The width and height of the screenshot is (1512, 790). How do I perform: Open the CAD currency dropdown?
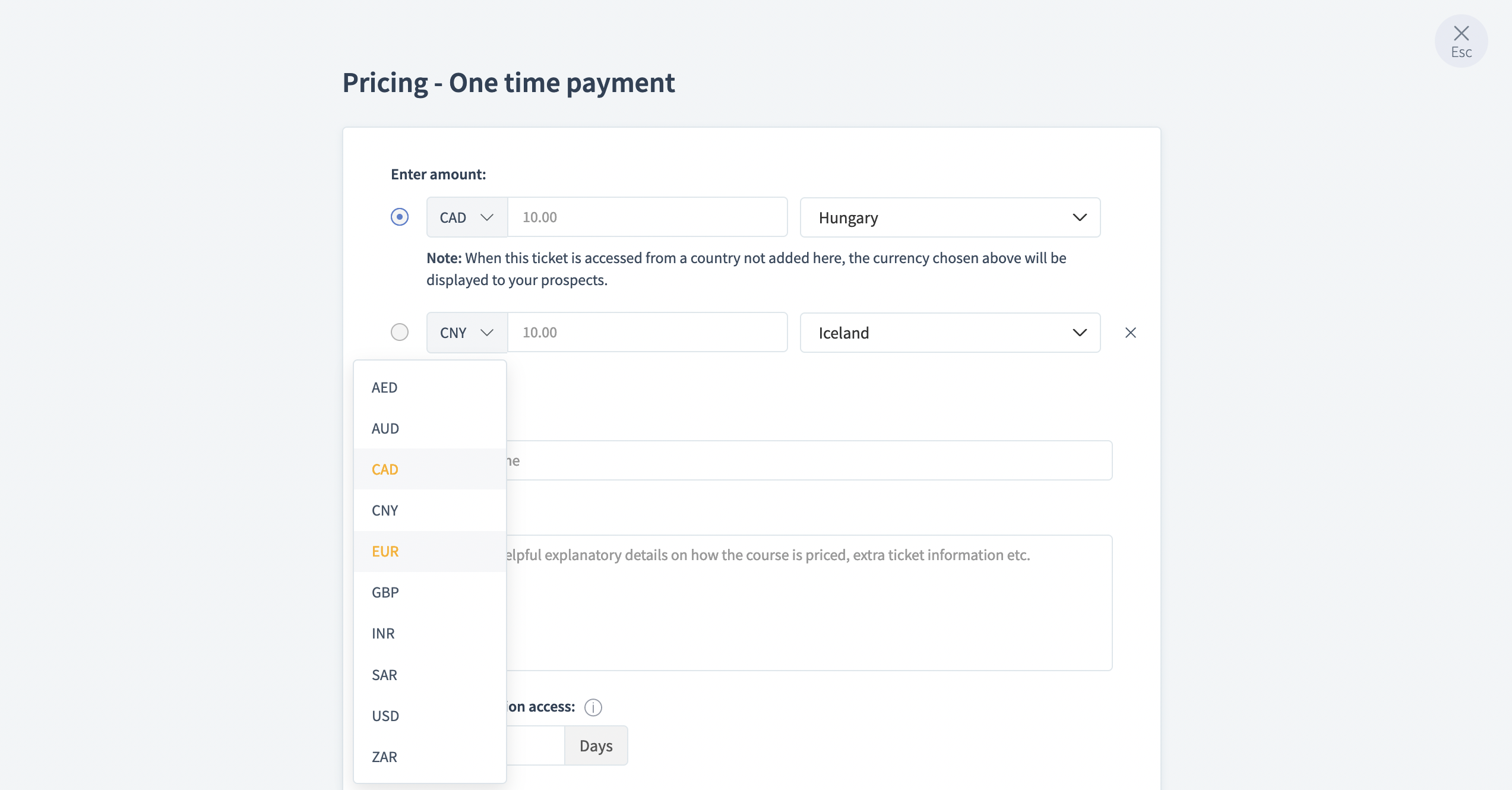tap(467, 217)
